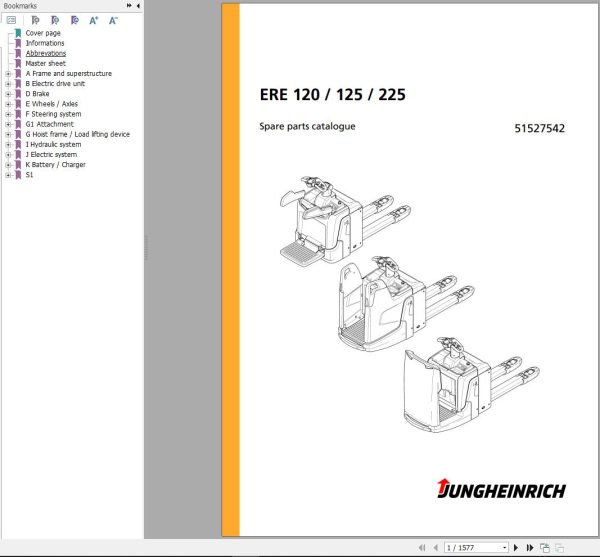Collapse the Bookmarks panel with left arrow

[x=138, y=5]
